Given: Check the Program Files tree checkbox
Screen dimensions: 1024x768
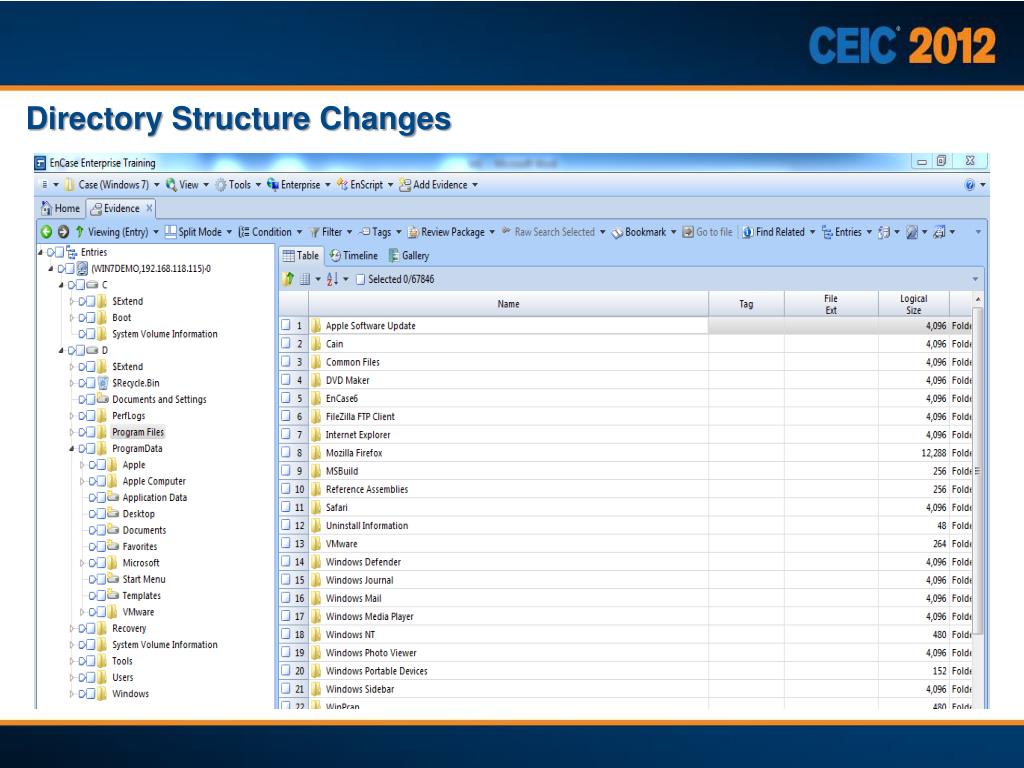Looking at the screenshot, I should (91, 432).
